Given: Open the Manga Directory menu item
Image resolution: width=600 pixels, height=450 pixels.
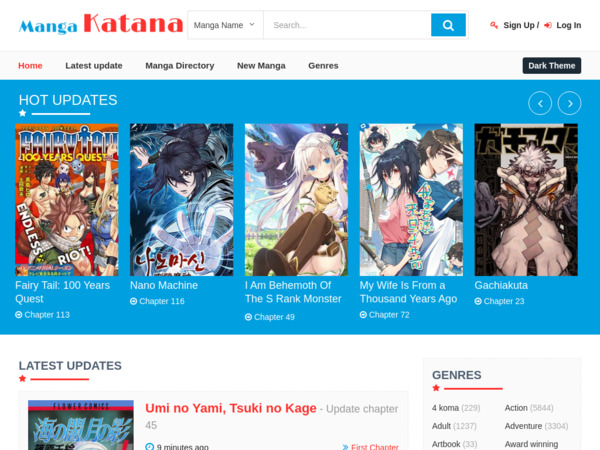Looking at the screenshot, I should (179, 65).
